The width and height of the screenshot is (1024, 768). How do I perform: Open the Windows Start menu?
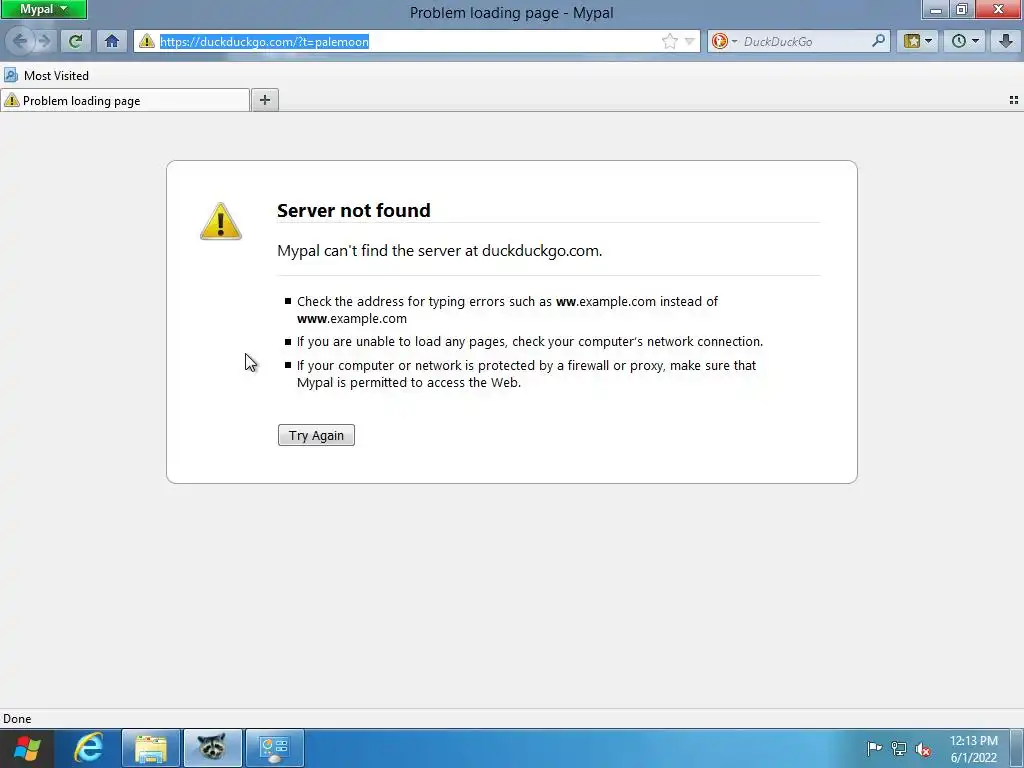pyautogui.click(x=27, y=748)
